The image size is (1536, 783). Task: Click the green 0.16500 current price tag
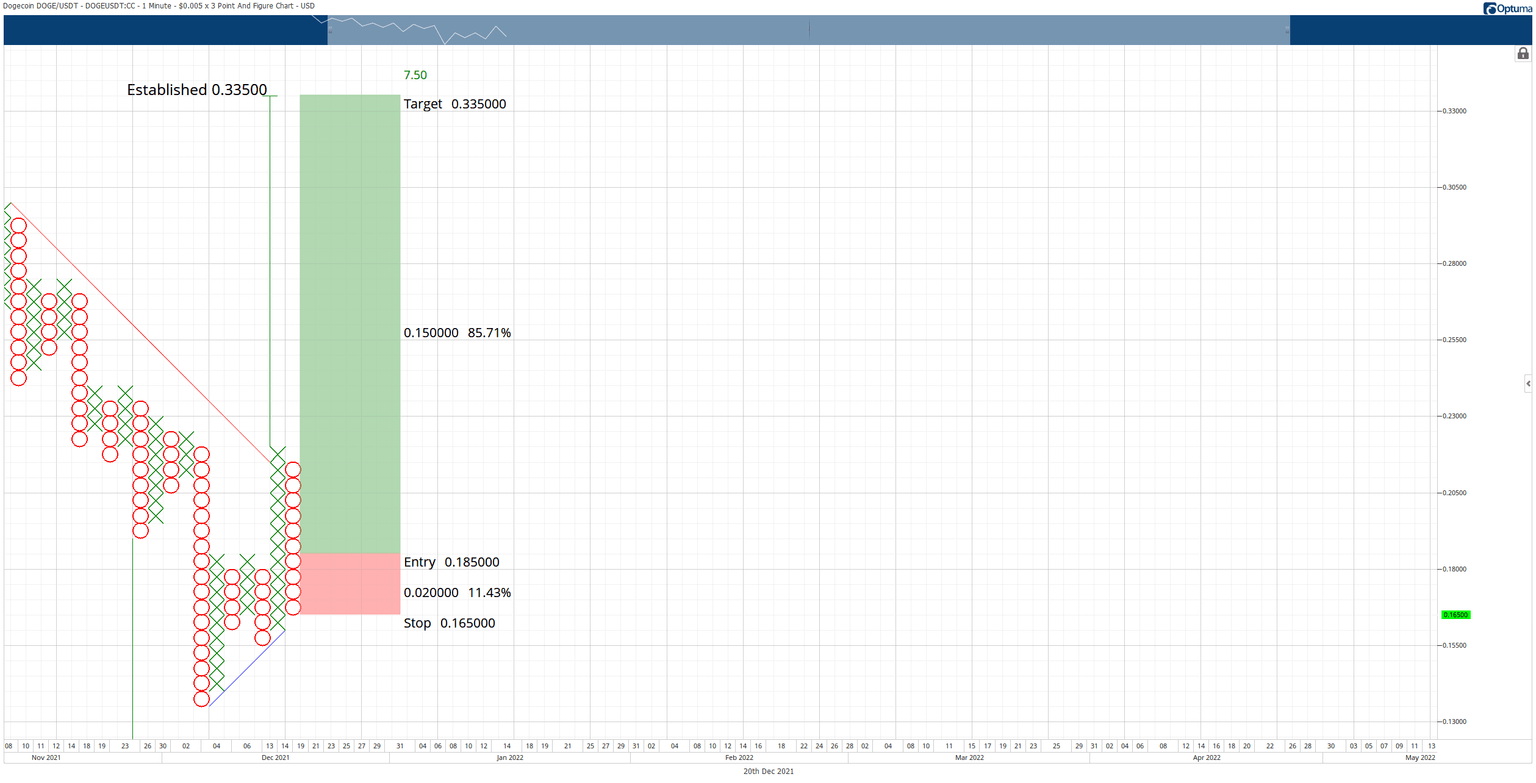[x=1455, y=615]
